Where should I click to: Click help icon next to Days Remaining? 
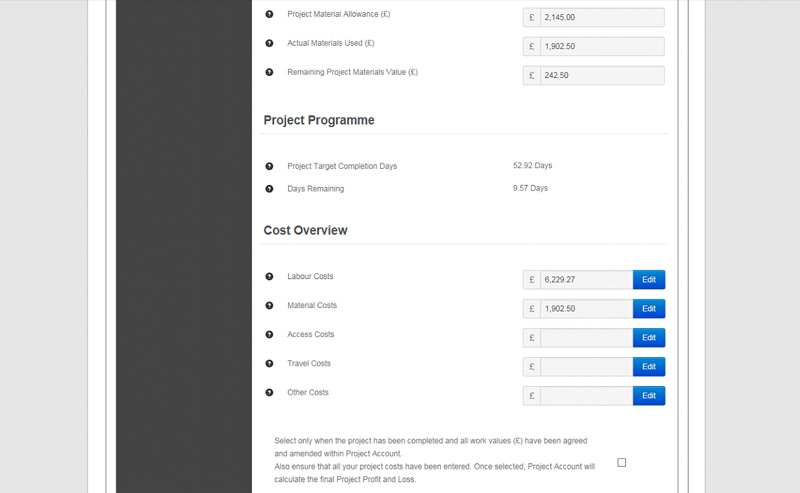269,189
